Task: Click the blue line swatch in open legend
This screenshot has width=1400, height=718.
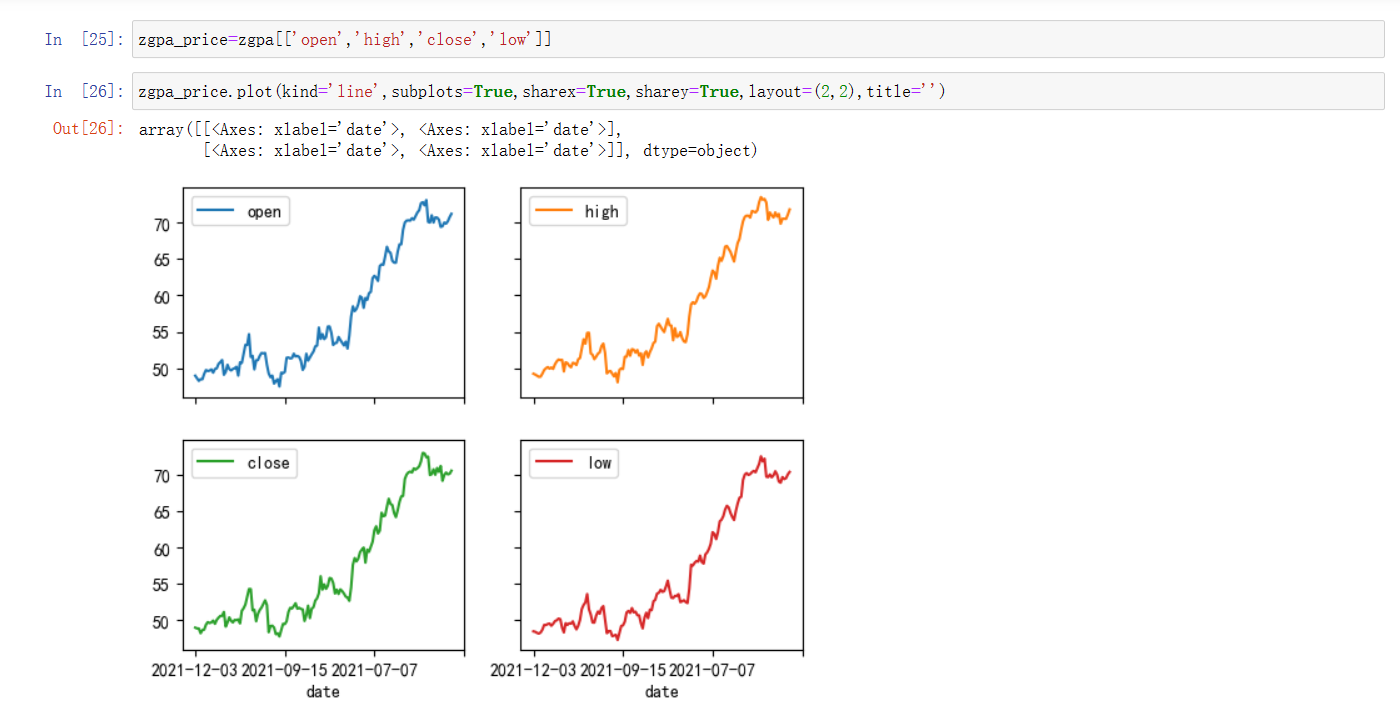Action: coord(215,211)
